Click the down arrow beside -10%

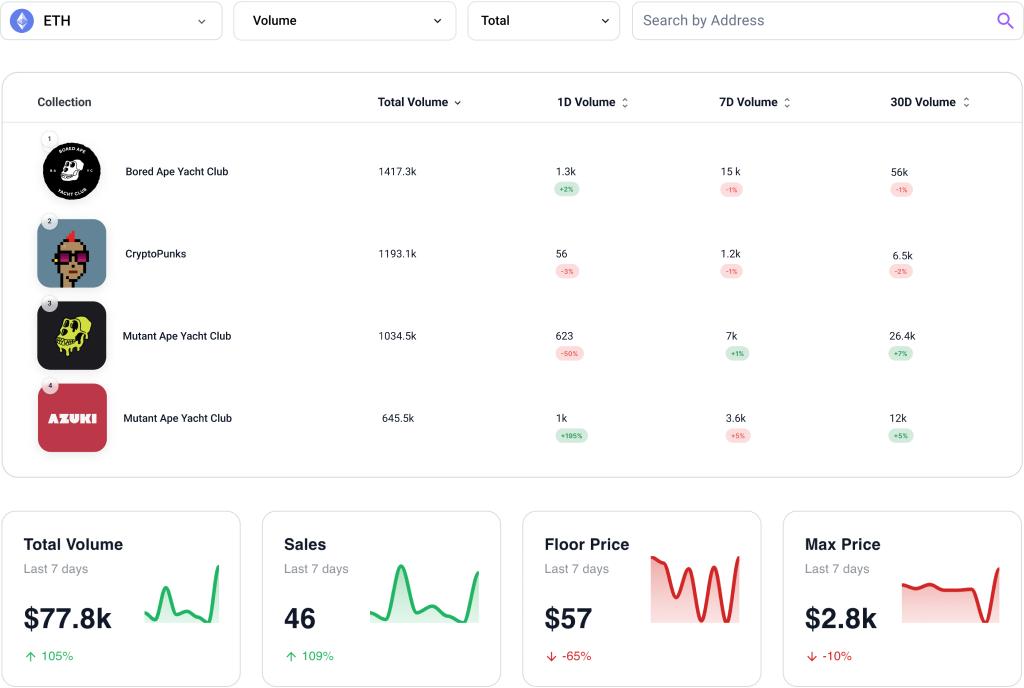(812, 657)
